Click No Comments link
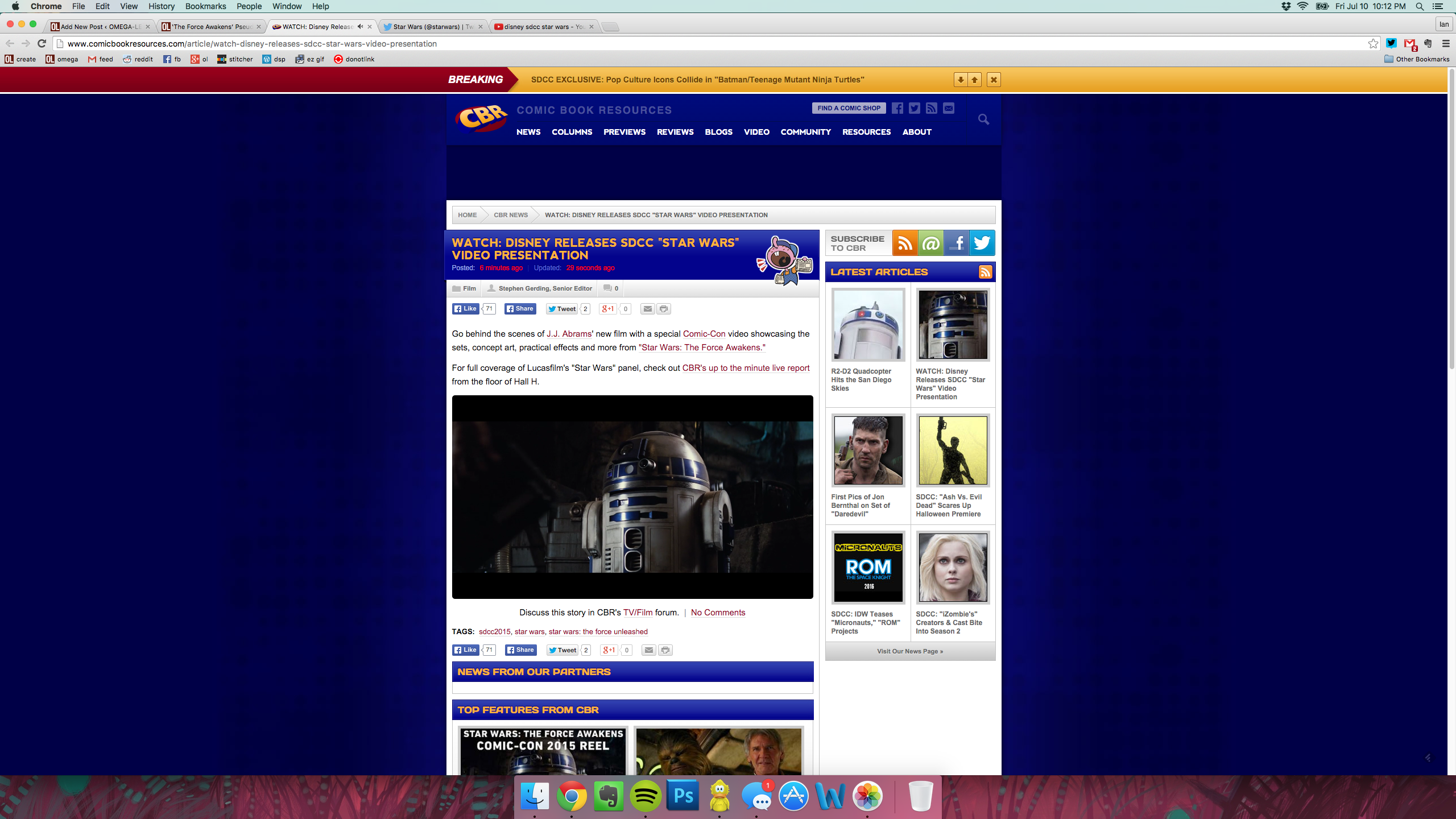 [718, 613]
